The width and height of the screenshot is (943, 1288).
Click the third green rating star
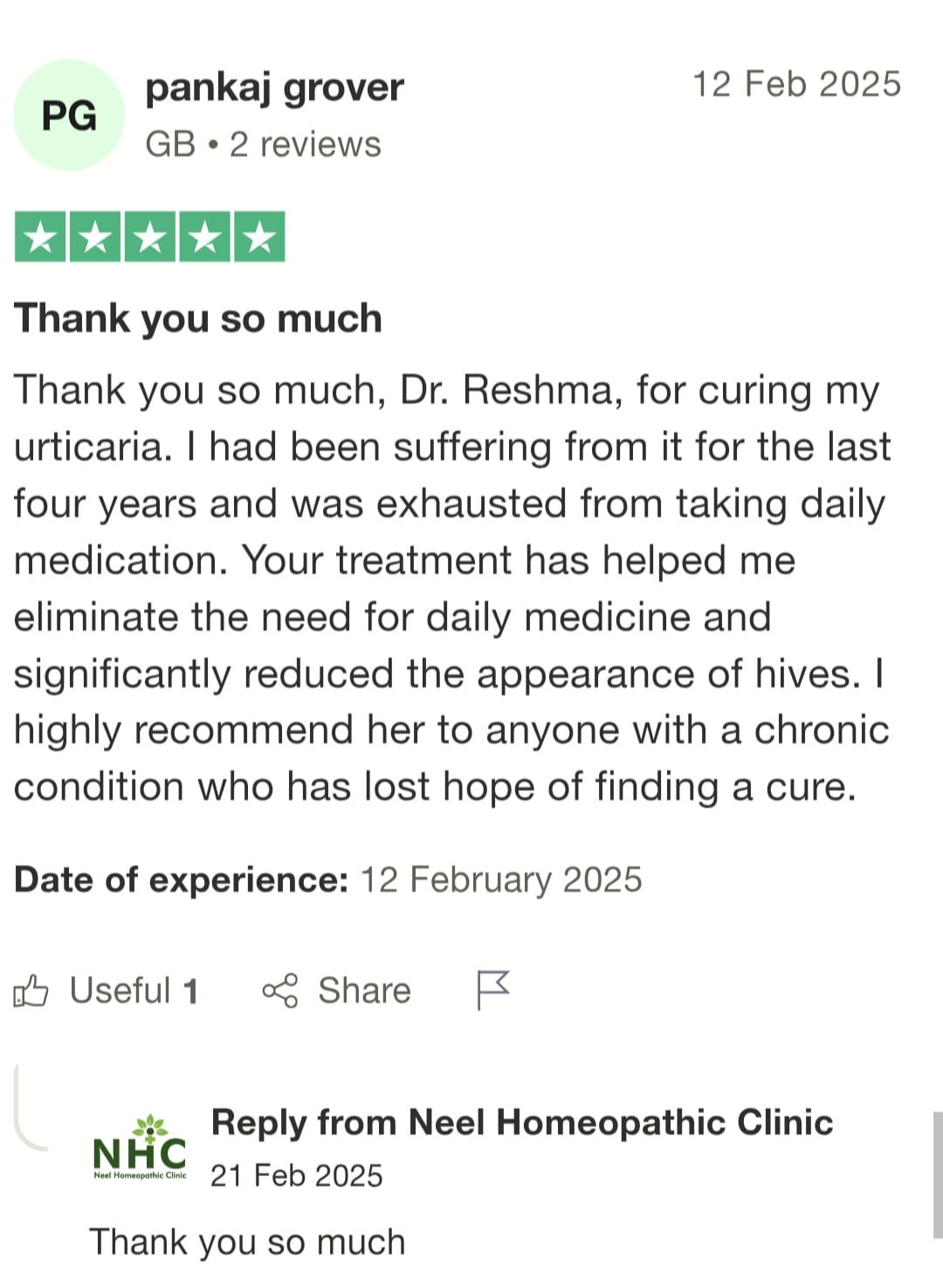150,237
